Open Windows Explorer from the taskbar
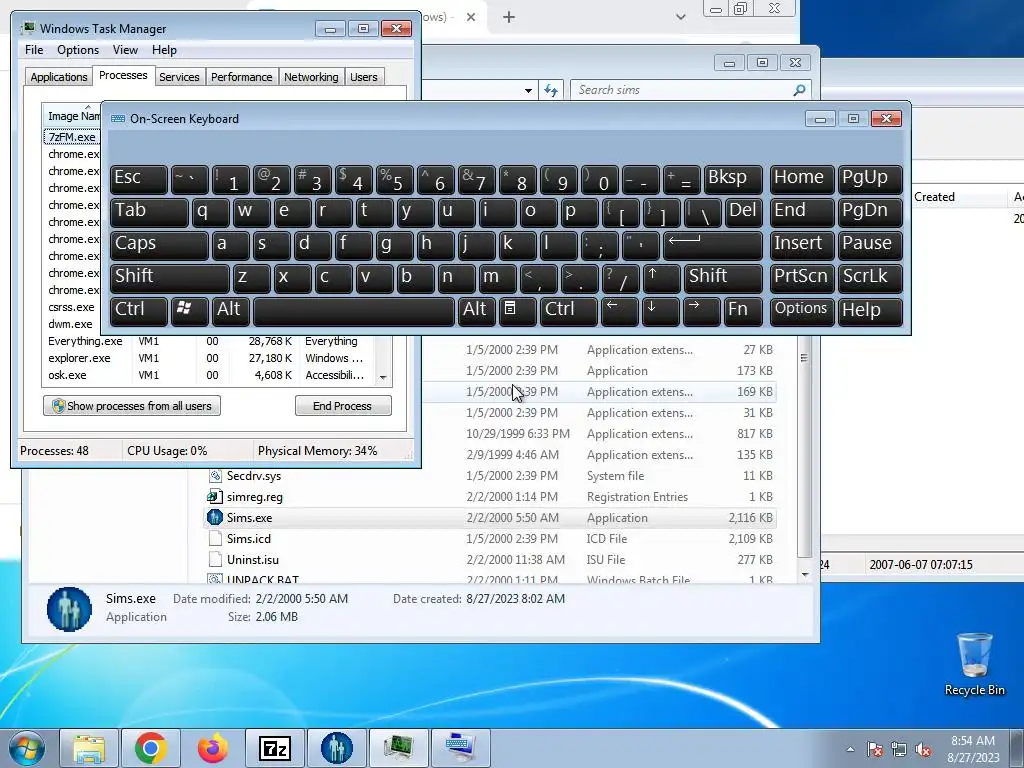This screenshot has width=1024, height=768. tap(89, 748)
